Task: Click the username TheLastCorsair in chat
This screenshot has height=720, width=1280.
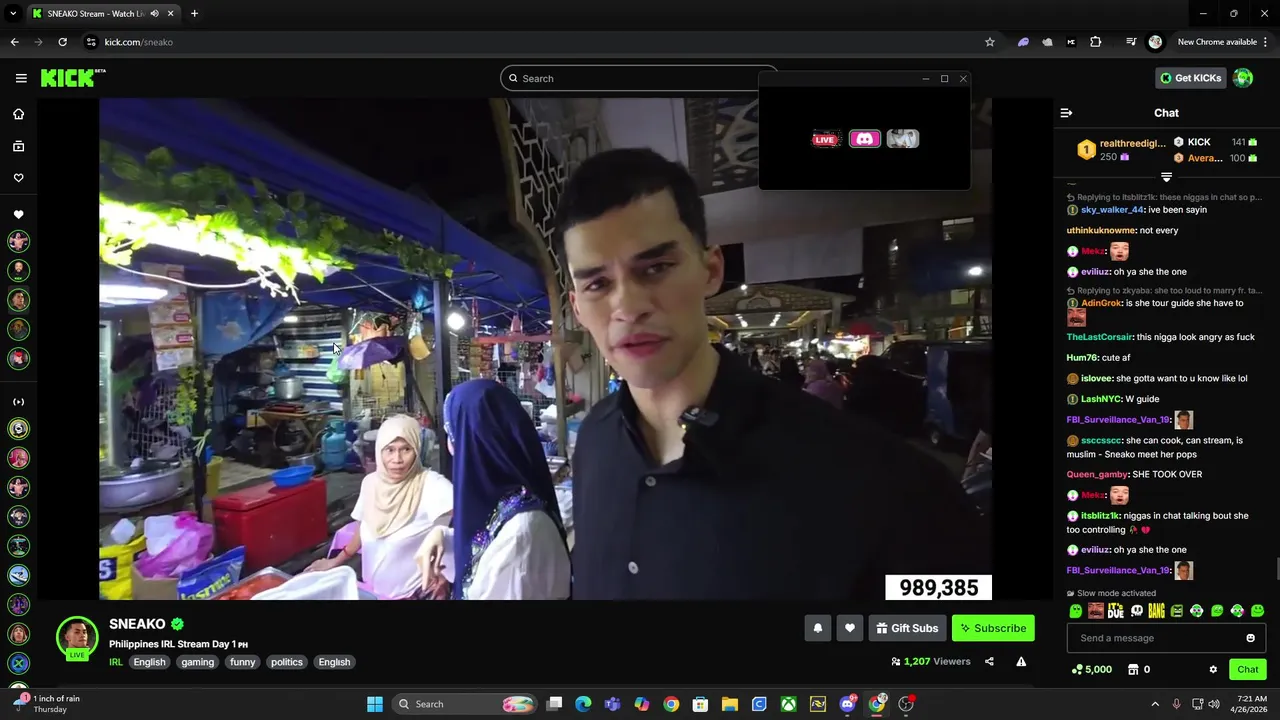Action: (x=1099, y=337)
